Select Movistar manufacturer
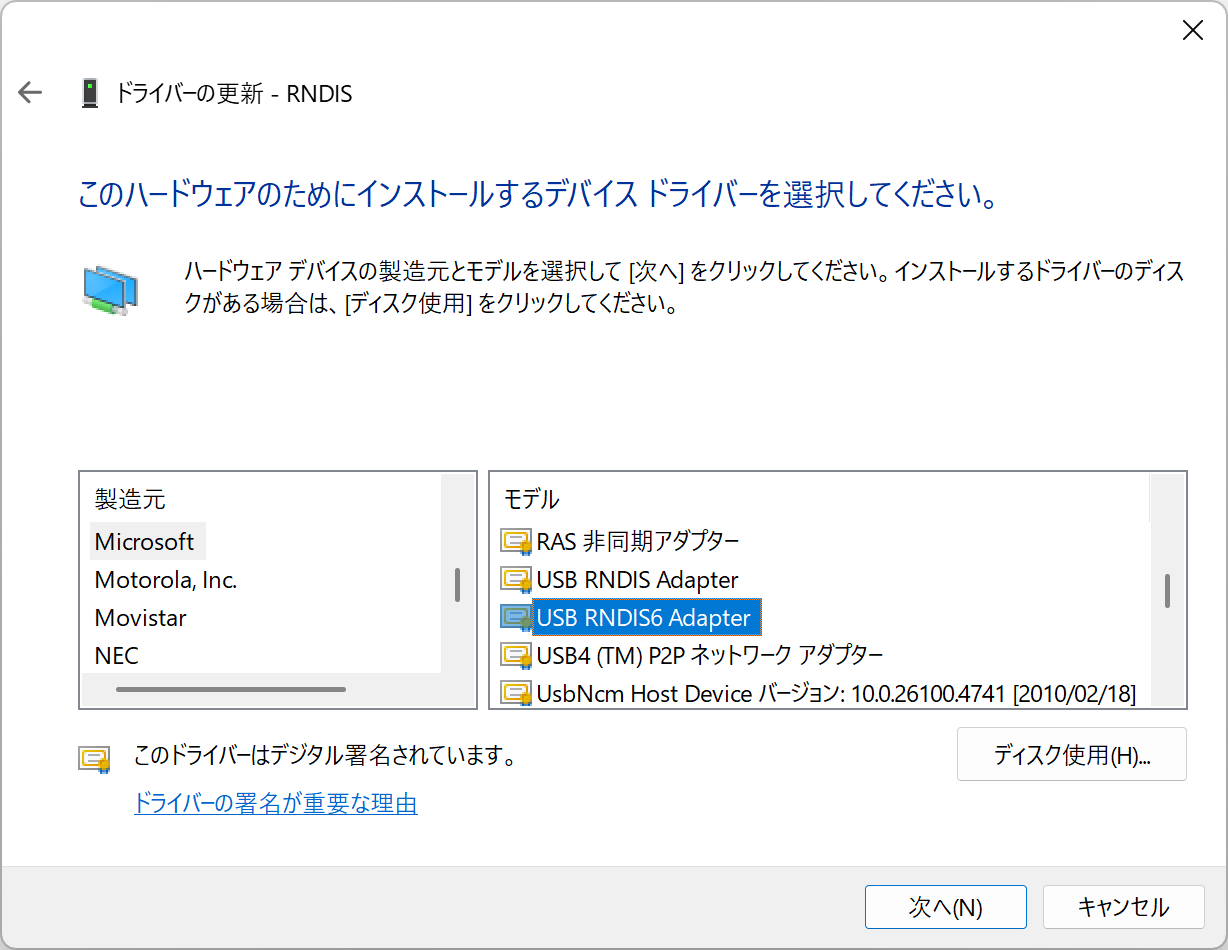The image size is (1228, 950). [x=141, y=618]
